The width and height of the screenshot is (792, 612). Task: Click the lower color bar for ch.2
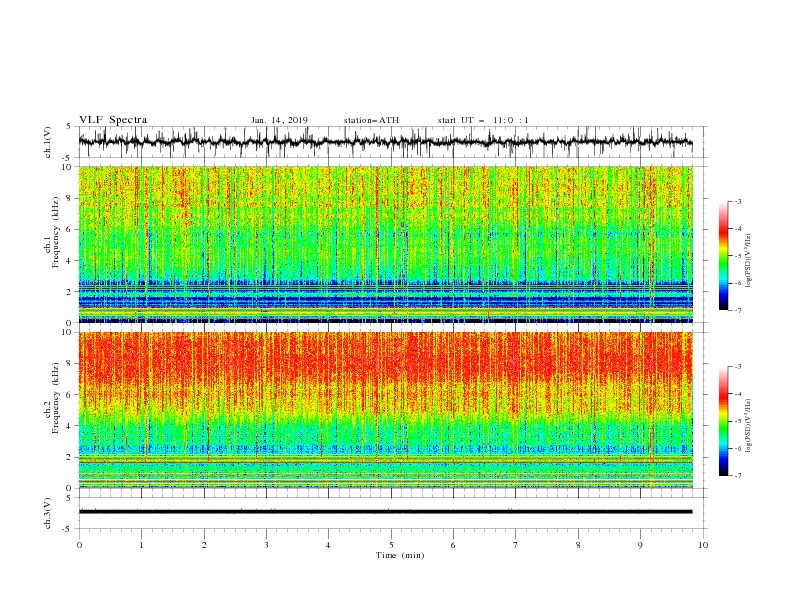coord(724,421)
